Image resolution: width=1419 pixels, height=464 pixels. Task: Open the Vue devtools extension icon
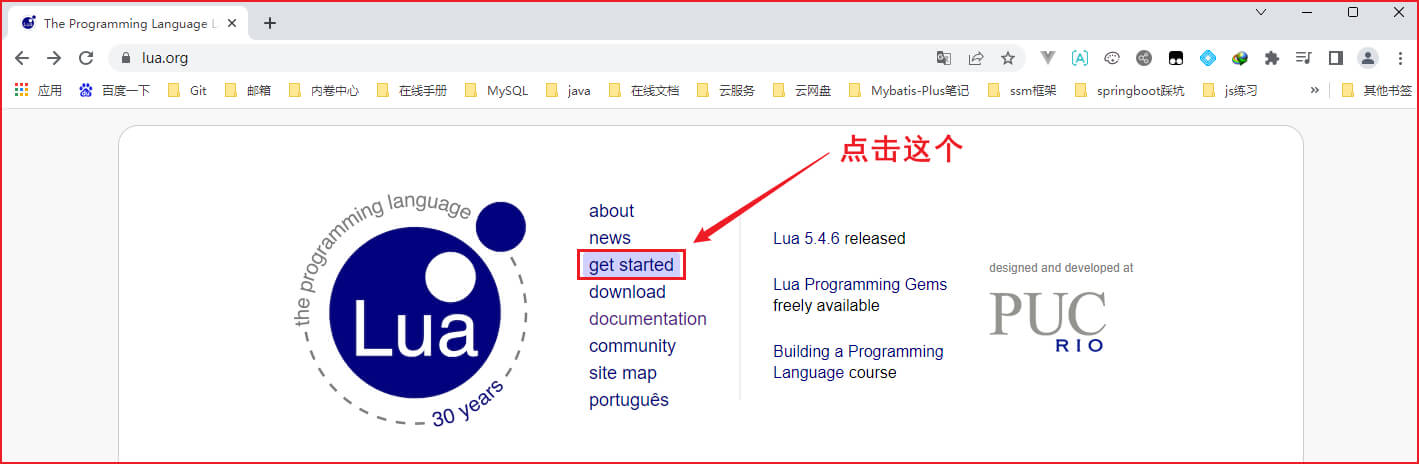click(x=1048, y=58)
